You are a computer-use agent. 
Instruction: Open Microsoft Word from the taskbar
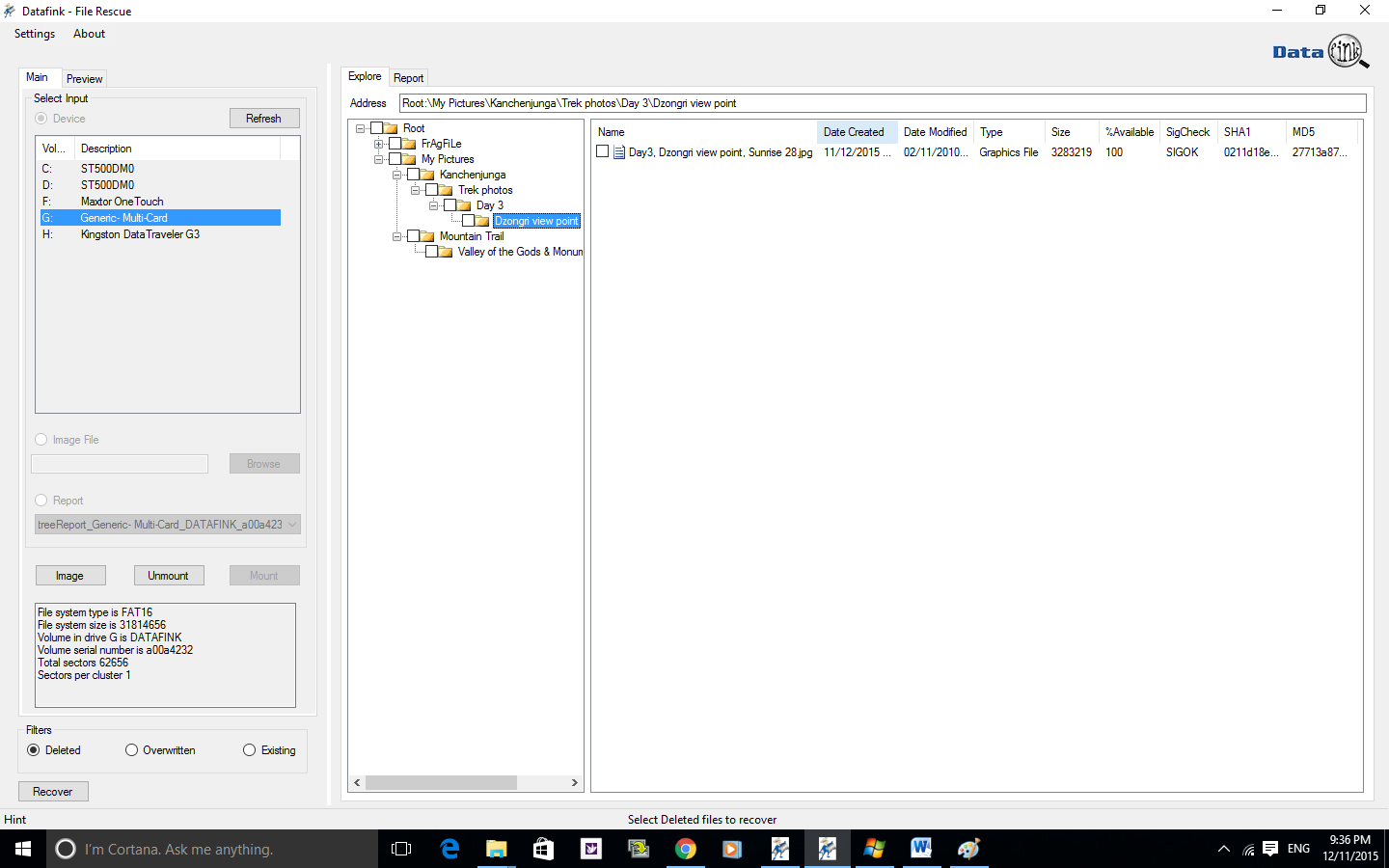click(x=921, y=849)
